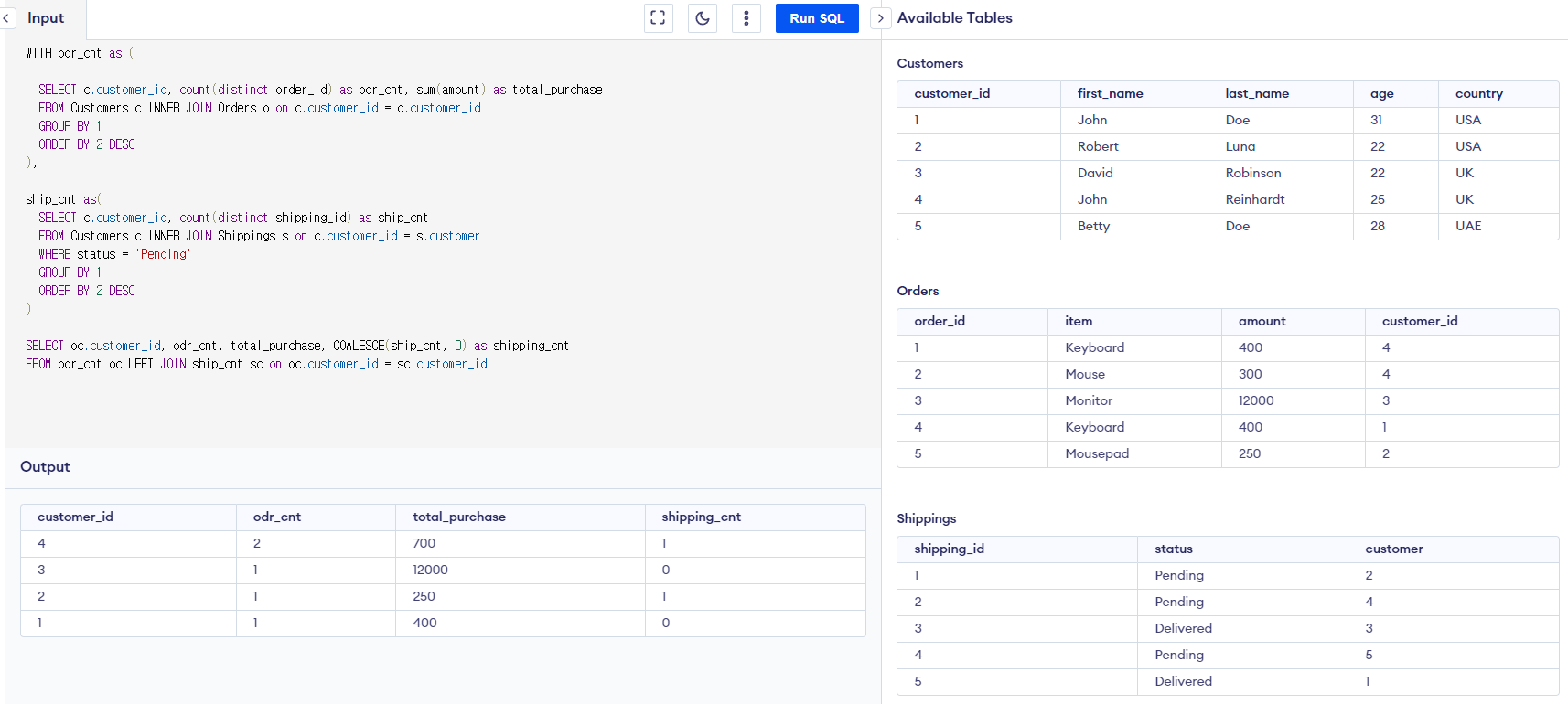Click the Available Tables heading

point(954,18)
